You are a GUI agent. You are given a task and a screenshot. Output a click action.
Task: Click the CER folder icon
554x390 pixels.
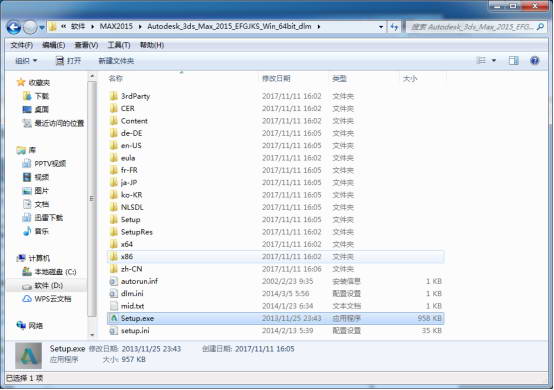113,108
